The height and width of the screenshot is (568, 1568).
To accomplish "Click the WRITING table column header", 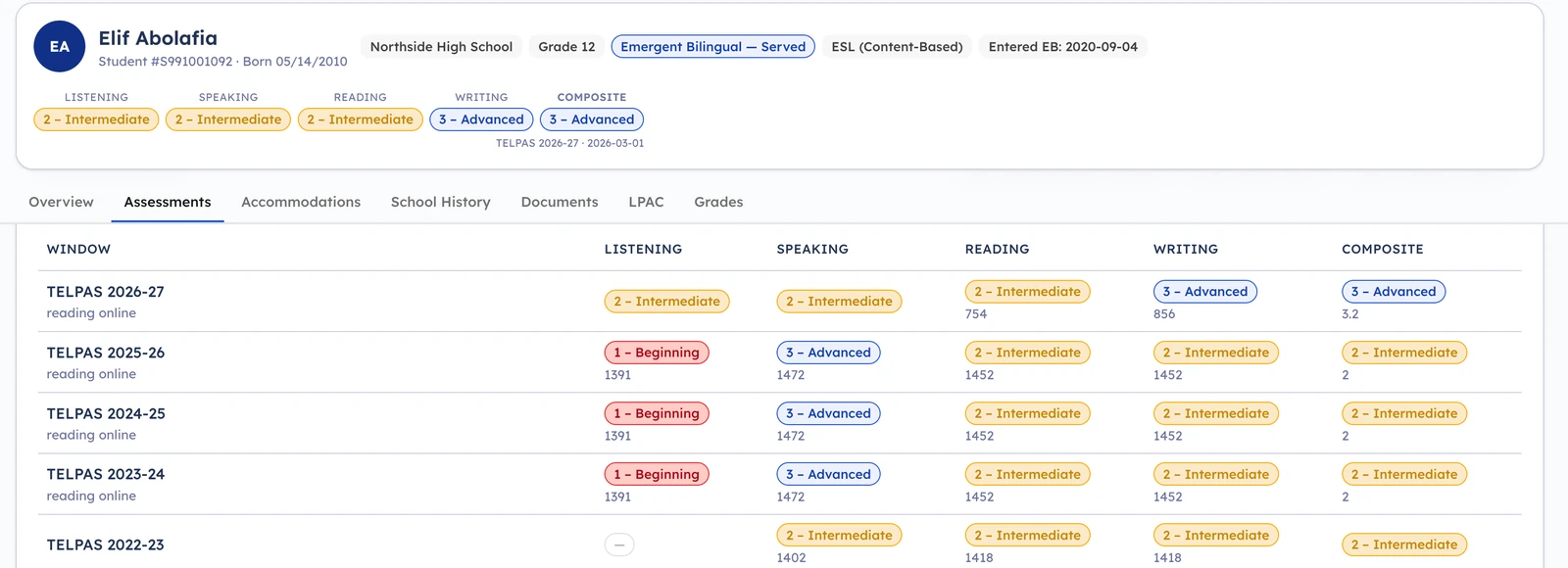I will (x=1185, y=249).
